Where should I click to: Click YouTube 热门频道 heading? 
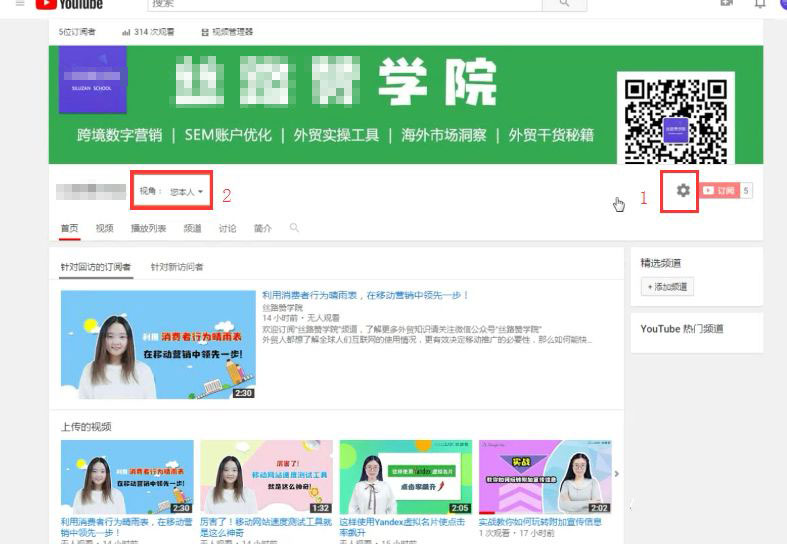[682, 329]
